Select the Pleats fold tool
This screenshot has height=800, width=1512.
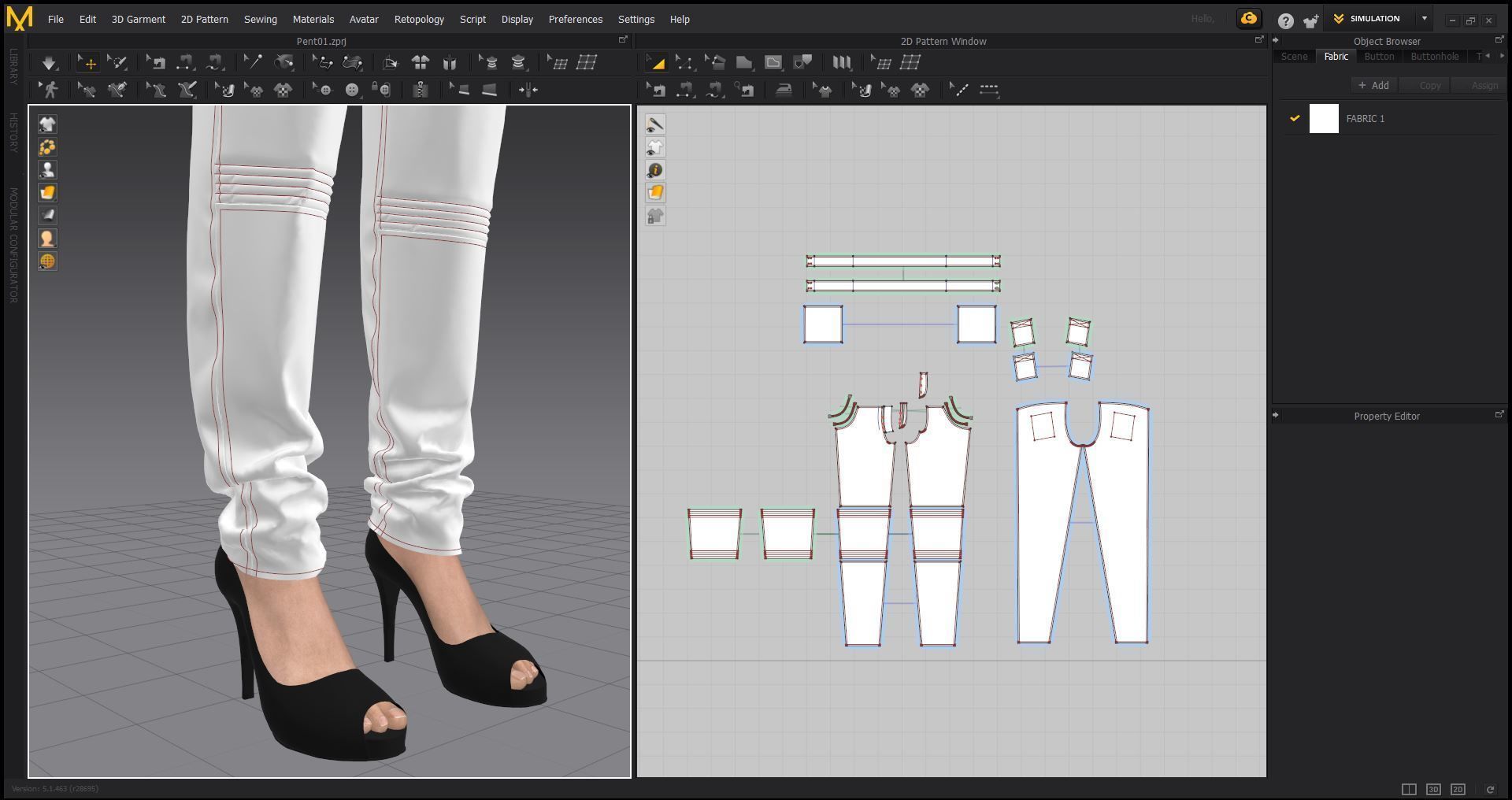841,63
